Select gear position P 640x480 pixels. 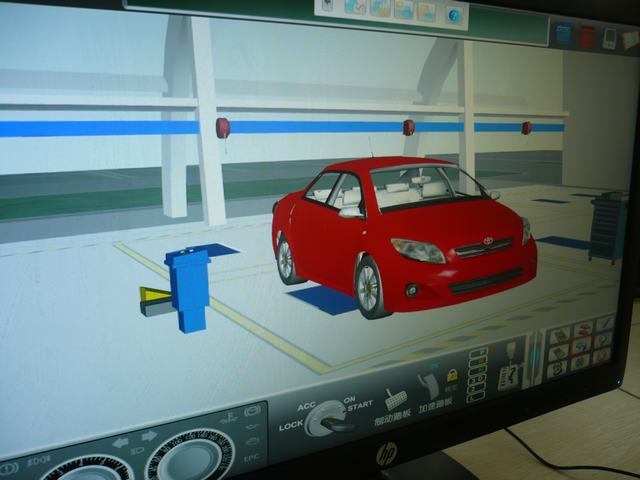[478, 353]
